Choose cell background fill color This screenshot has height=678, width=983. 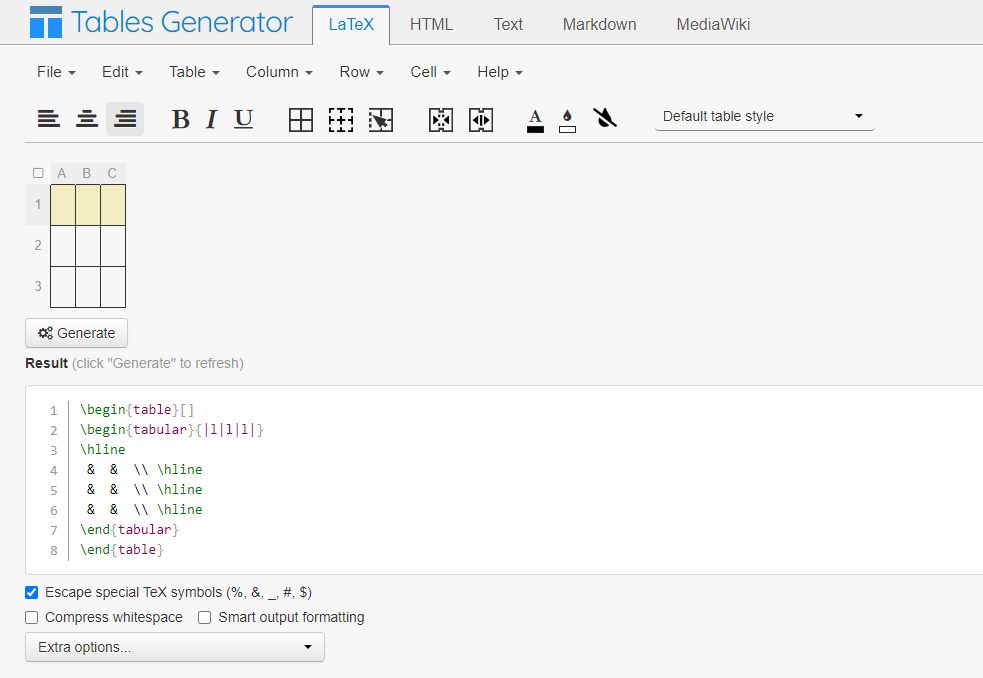[567, 120]
